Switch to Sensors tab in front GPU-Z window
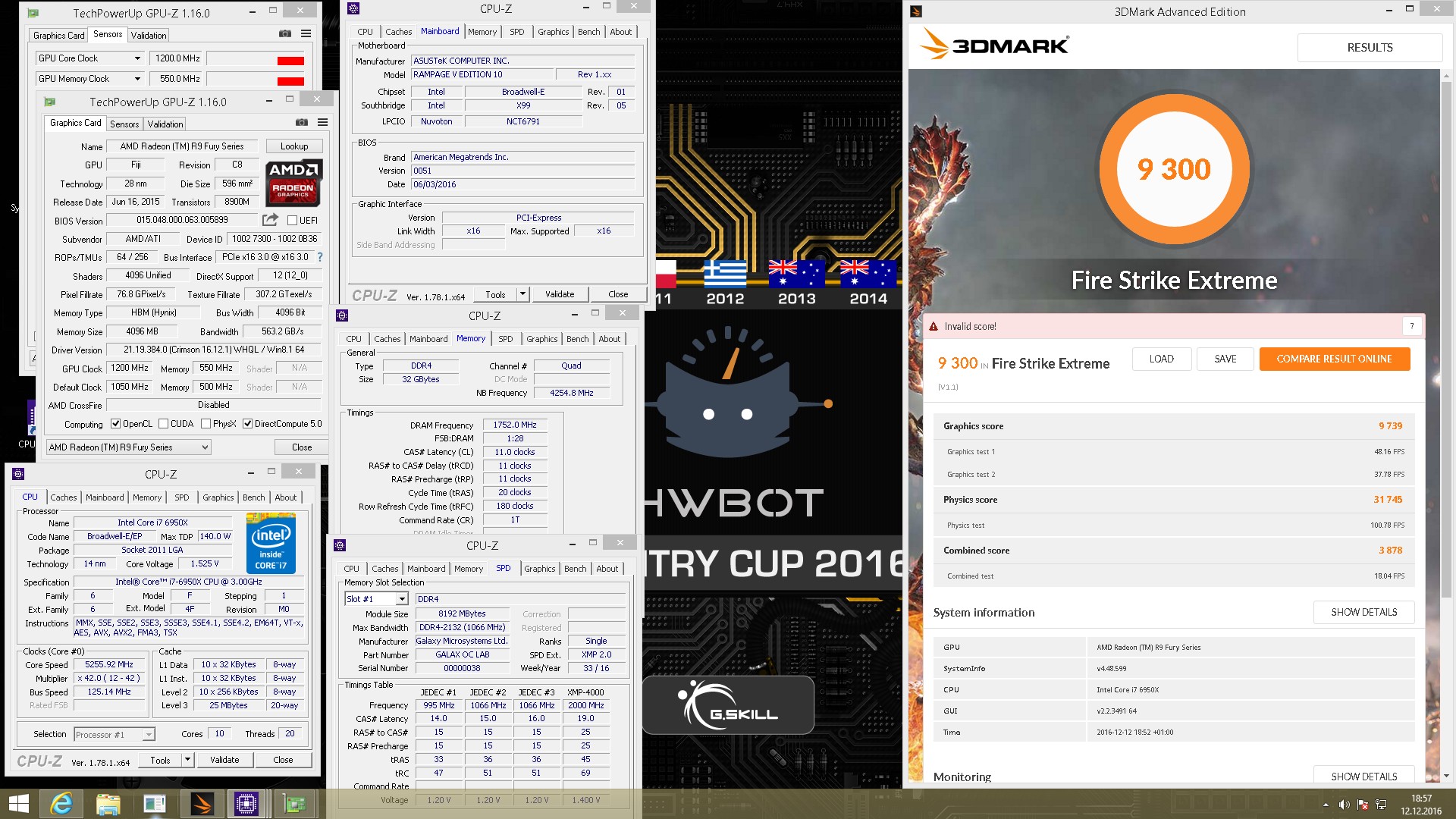1456x819 pixels. pyautogui.click(x=124, y=124)
